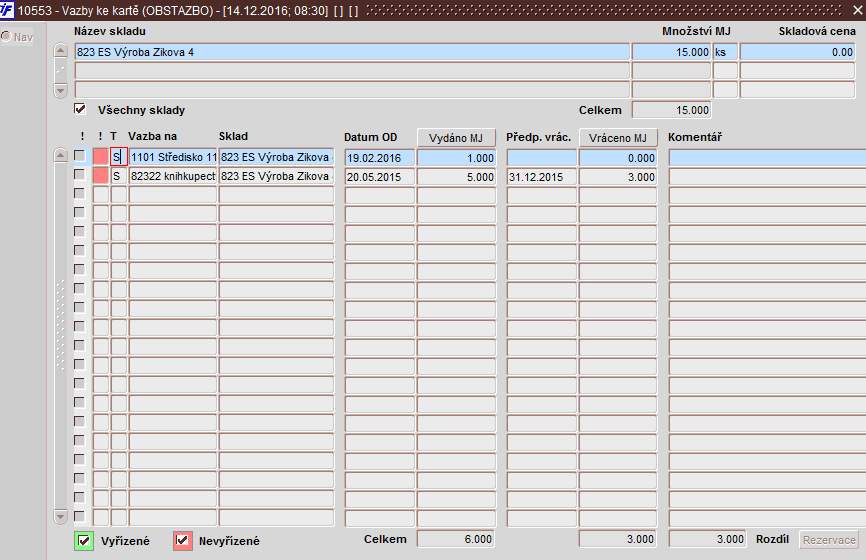The width and height of the screenshot is (866, 560).
Task: Sort by the Vráceno MJ column button
Action: pyautogui.click(x=618, y=138)
